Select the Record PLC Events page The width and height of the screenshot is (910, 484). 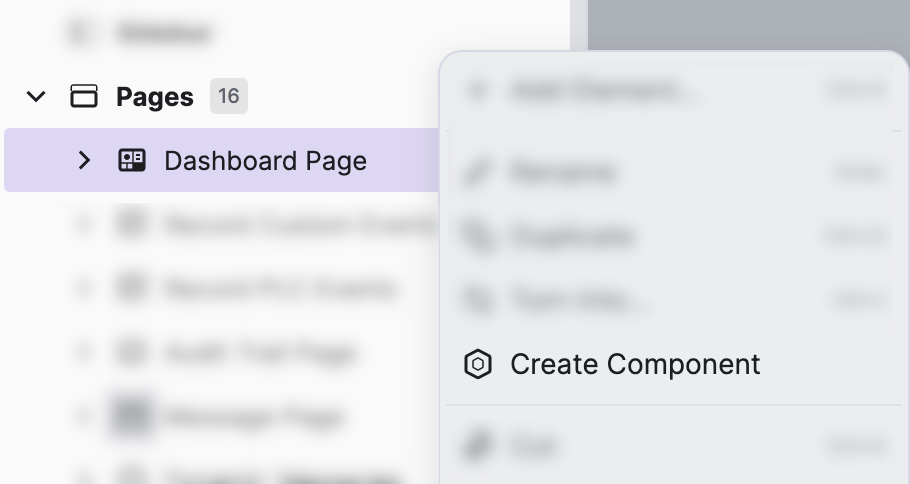coord(280,289)
